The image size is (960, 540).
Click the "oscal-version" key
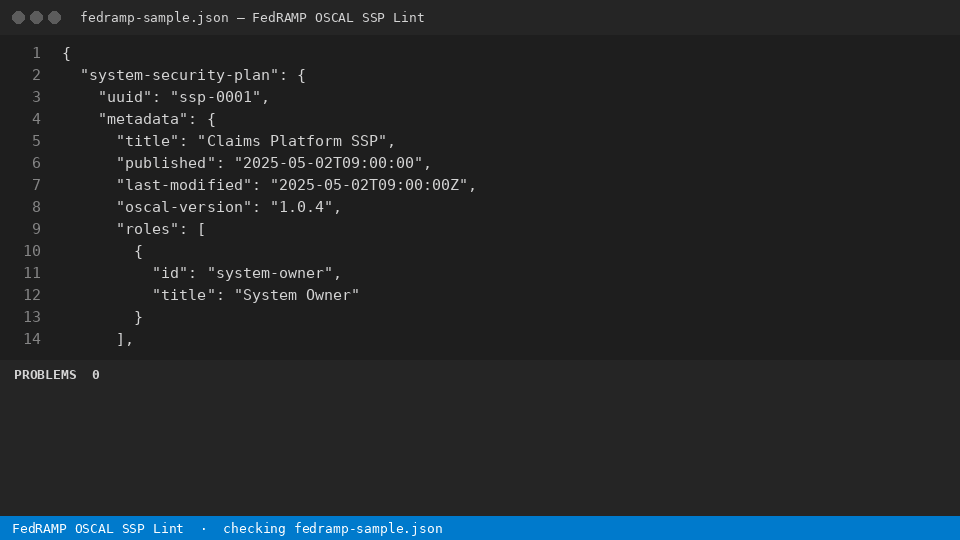click(x=184, y=208)
